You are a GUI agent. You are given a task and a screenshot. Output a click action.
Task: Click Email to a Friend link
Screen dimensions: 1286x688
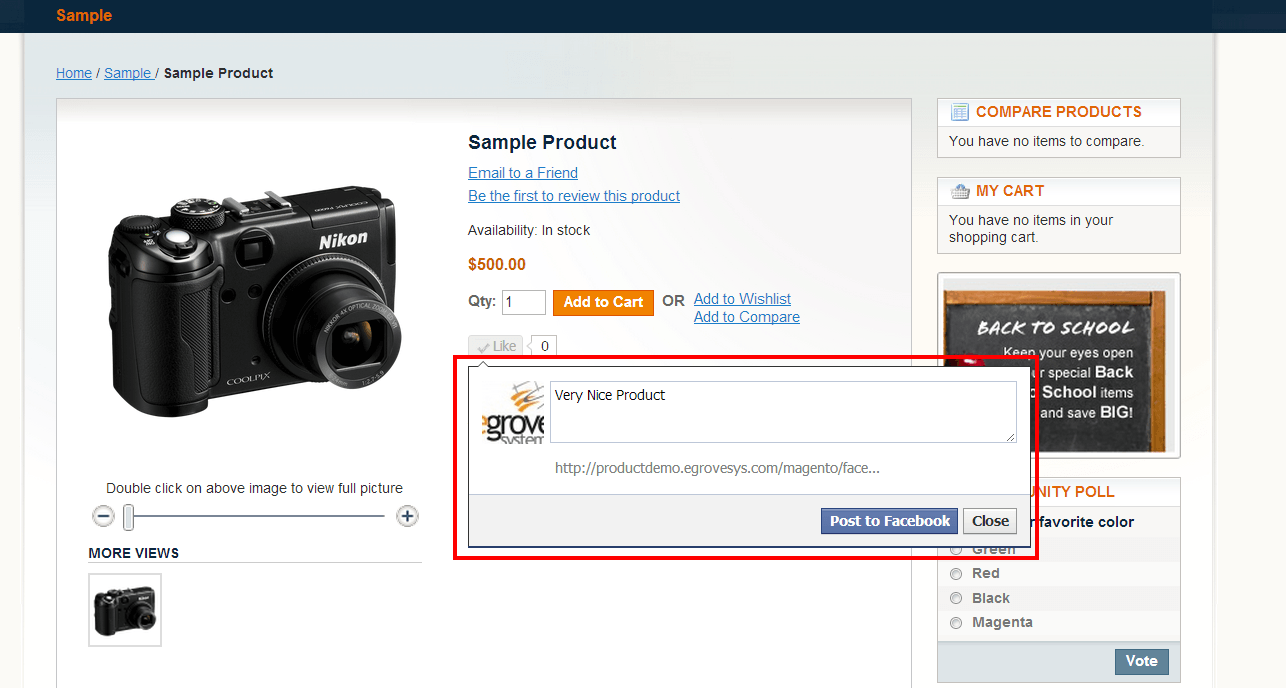click(x=523, y=173)
